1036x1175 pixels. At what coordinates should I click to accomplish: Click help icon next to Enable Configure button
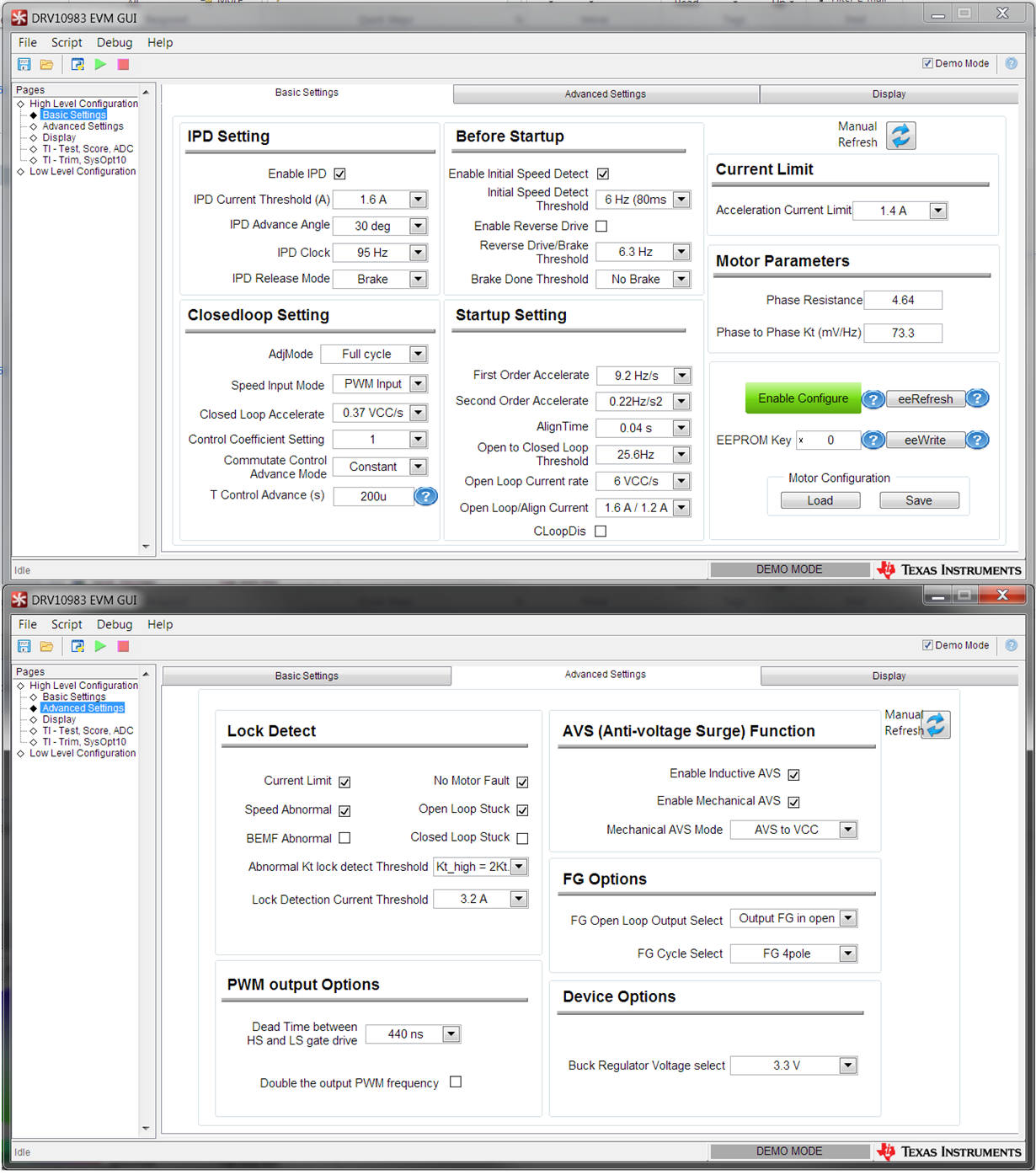coord(873,399)
